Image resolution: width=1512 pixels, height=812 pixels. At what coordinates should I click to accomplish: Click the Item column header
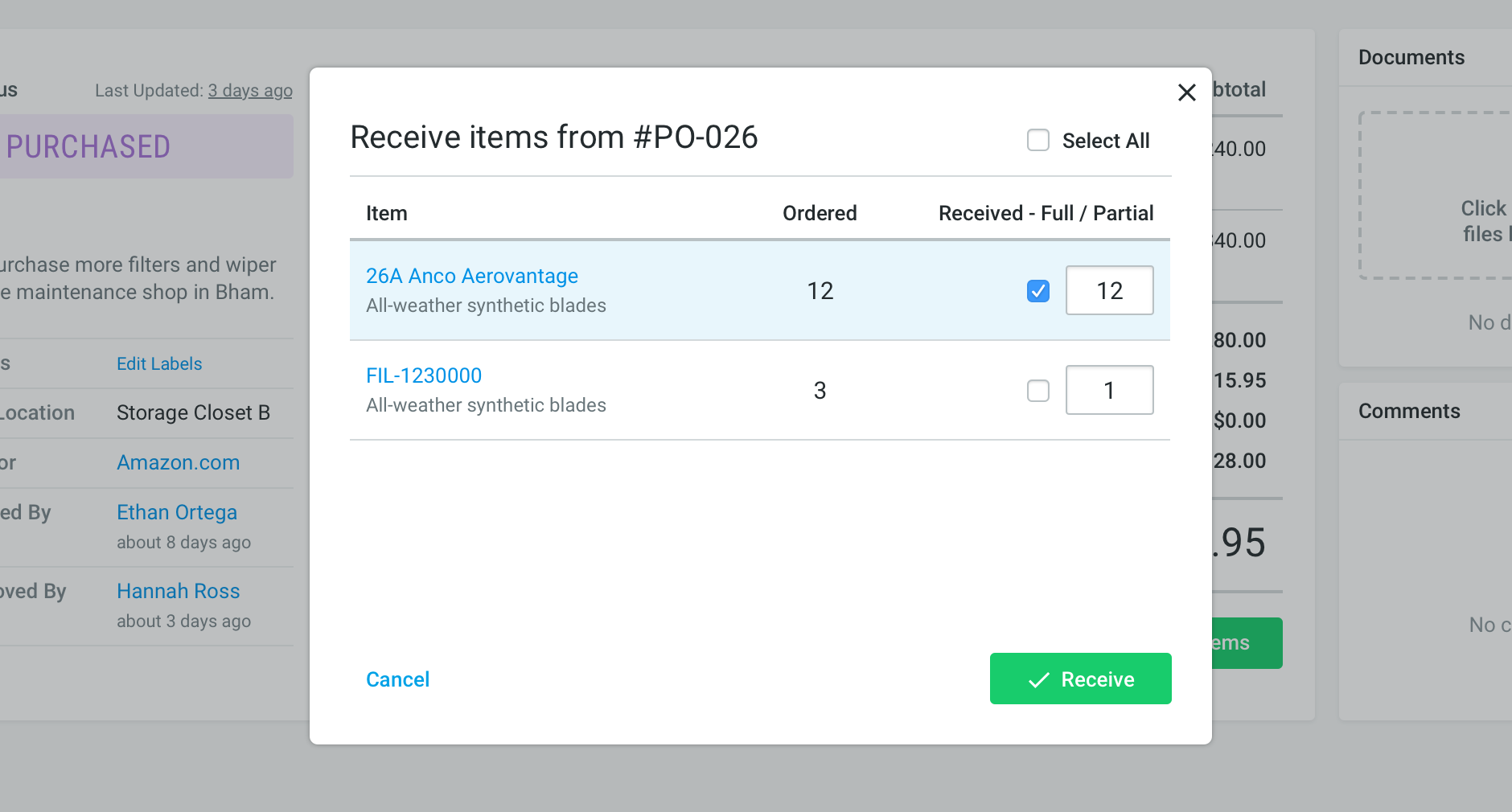tap(387, 213)
